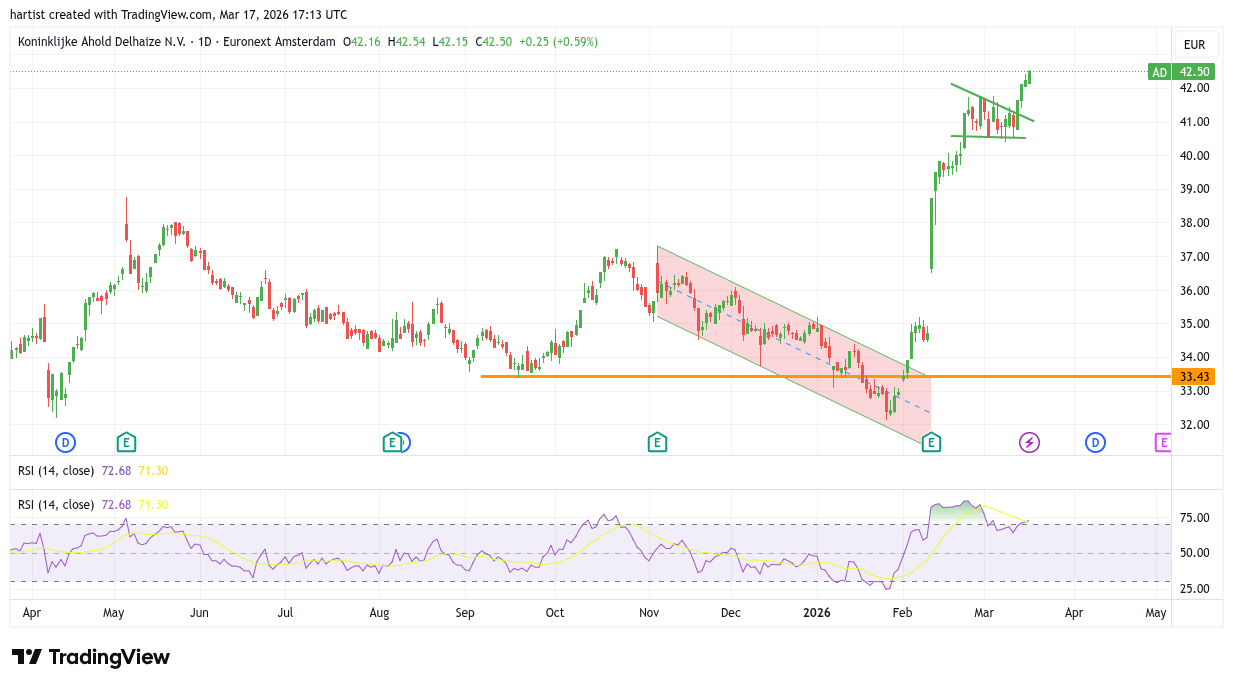Image resolution: width=1233 pixels, height=687 pixels.
Task: Click the yellow 71.30 RSI average value
Action: [153, 505]
